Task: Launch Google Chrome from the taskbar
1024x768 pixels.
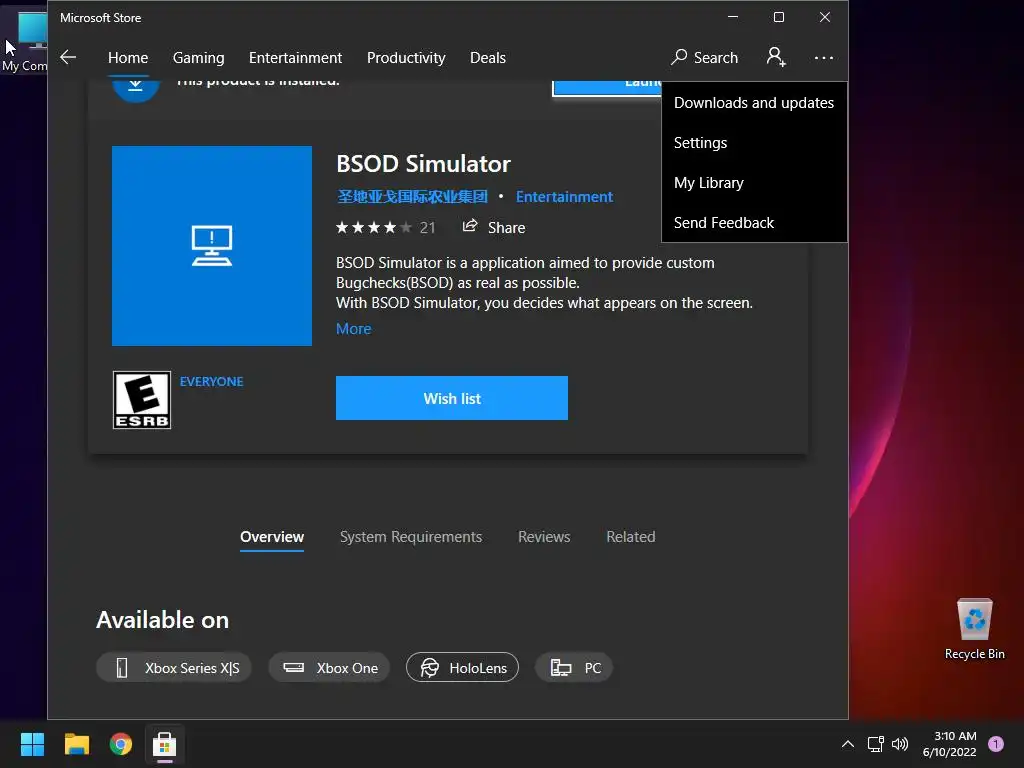Action: (121, 744)
